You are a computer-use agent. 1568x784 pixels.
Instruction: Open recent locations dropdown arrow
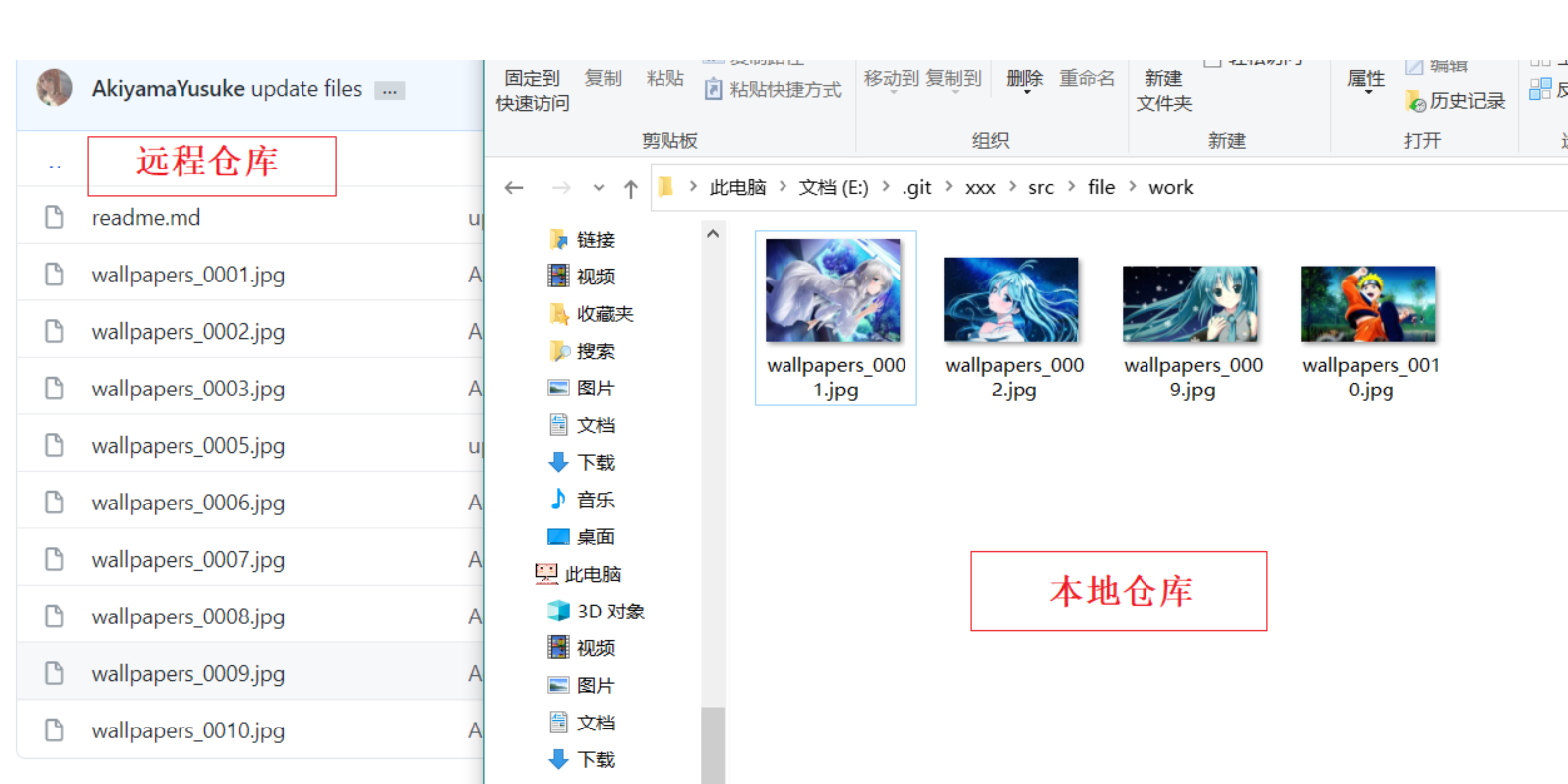point(598,188)
